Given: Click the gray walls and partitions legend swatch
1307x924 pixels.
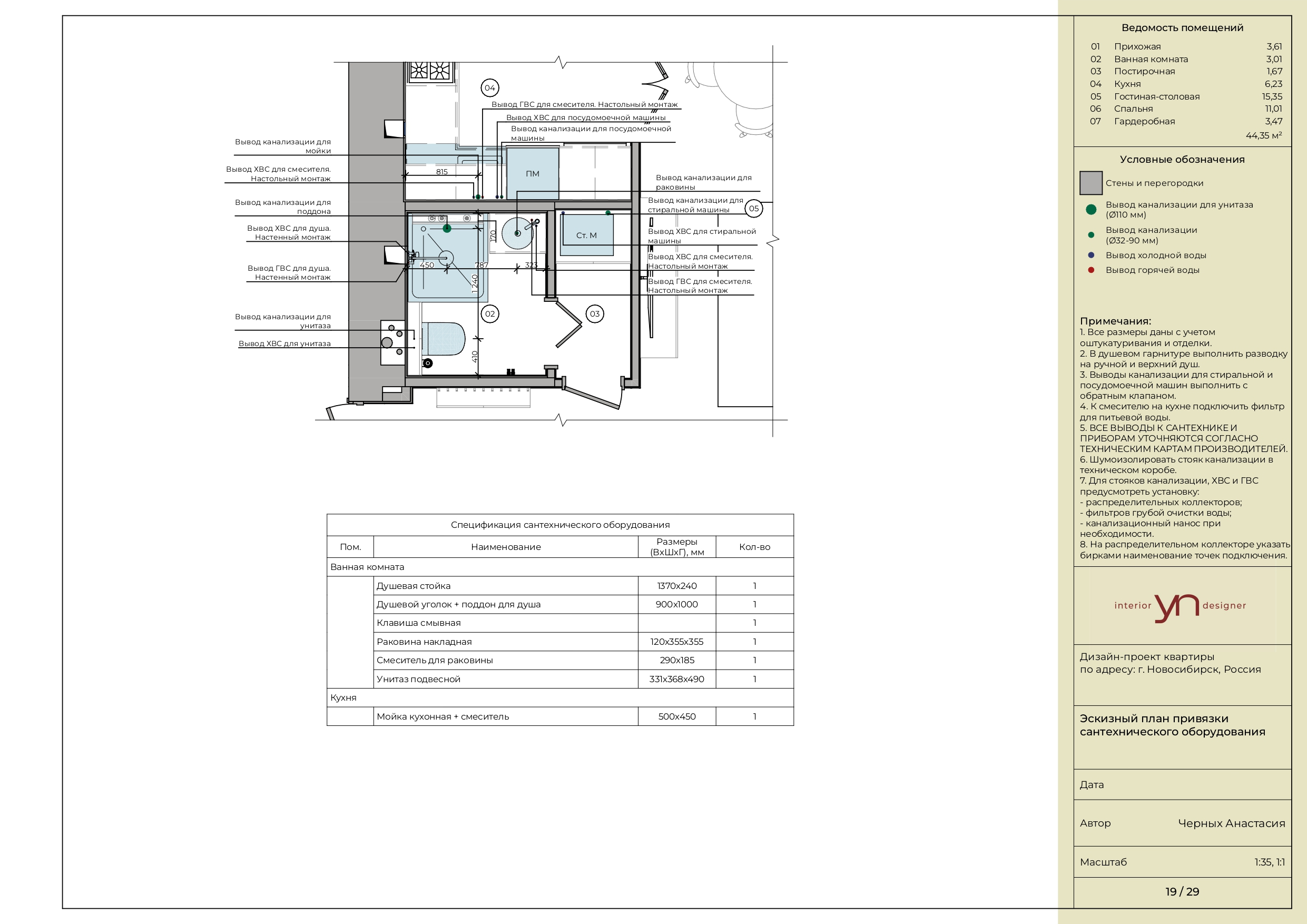Looking at the screenshot, I should [1090, 183].
